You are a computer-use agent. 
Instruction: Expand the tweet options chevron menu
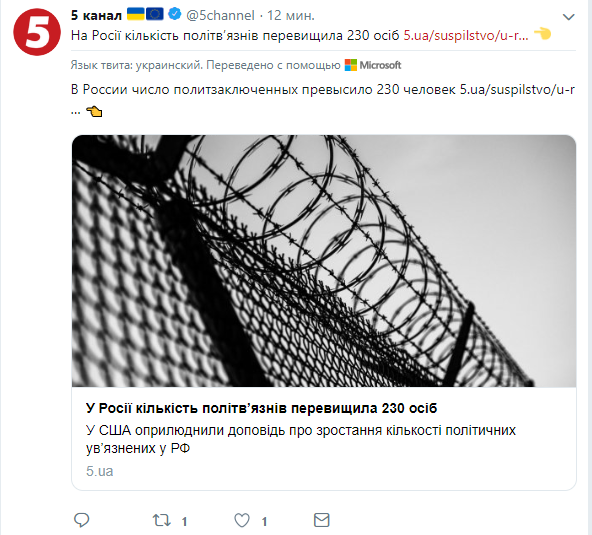point(569,17)
